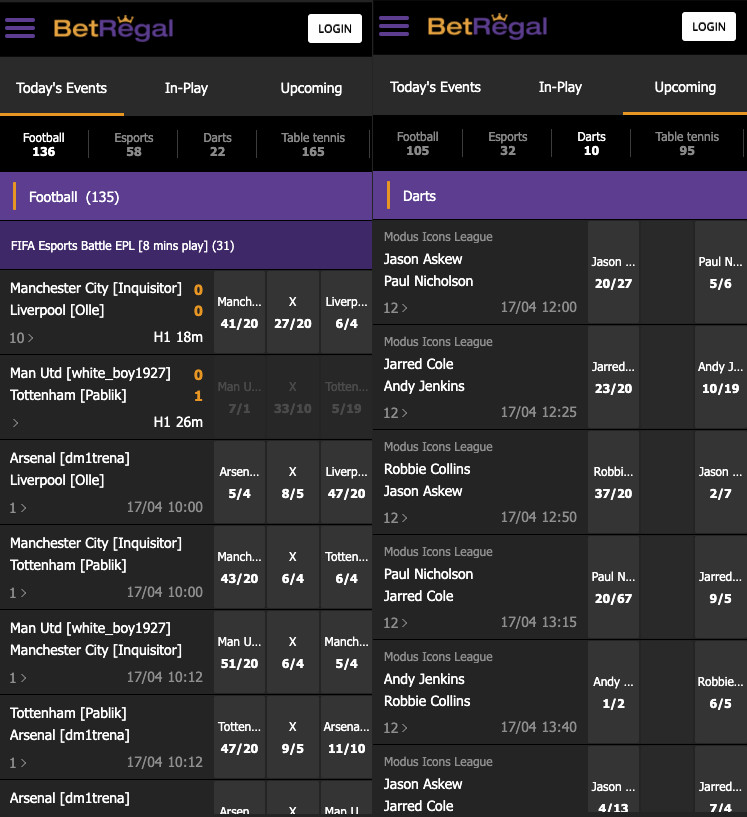Bet draw at 9/5
Viewport: 747px width, 817px height.
tap(293, 737)
